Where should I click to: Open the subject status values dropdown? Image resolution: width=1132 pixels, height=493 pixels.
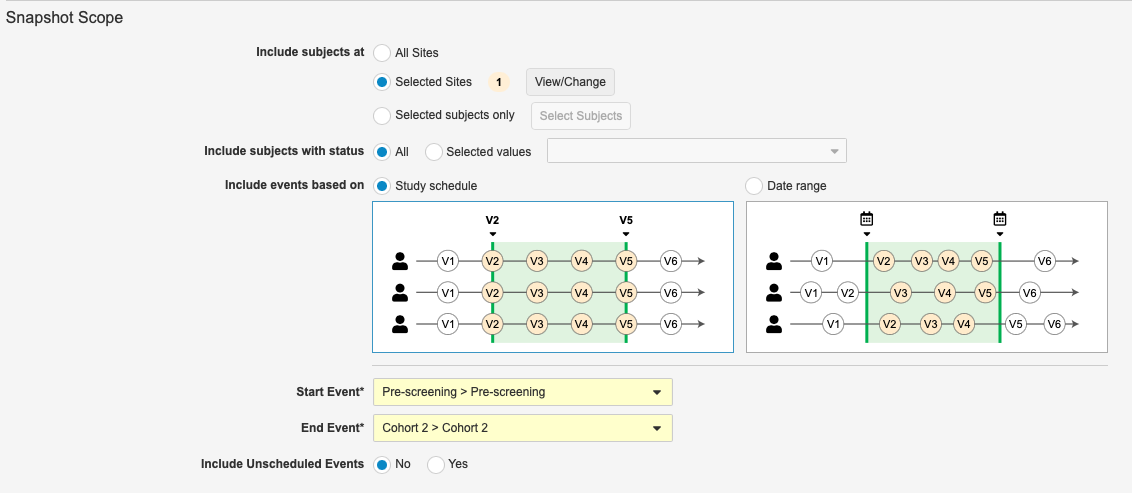696,151
